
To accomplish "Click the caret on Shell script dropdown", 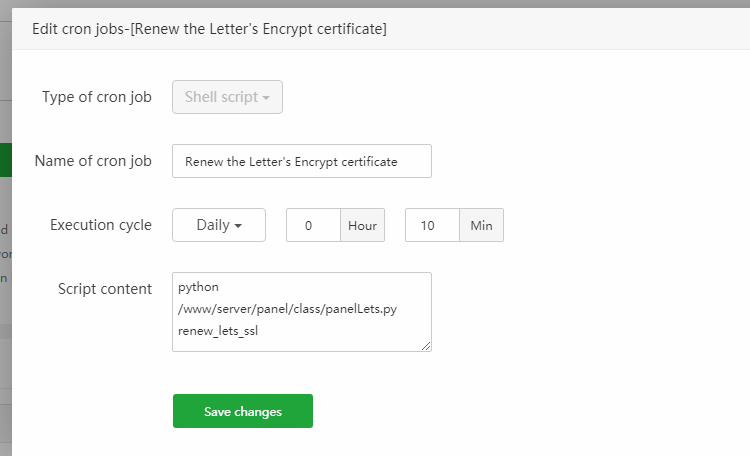I will (x=267, y=98).
